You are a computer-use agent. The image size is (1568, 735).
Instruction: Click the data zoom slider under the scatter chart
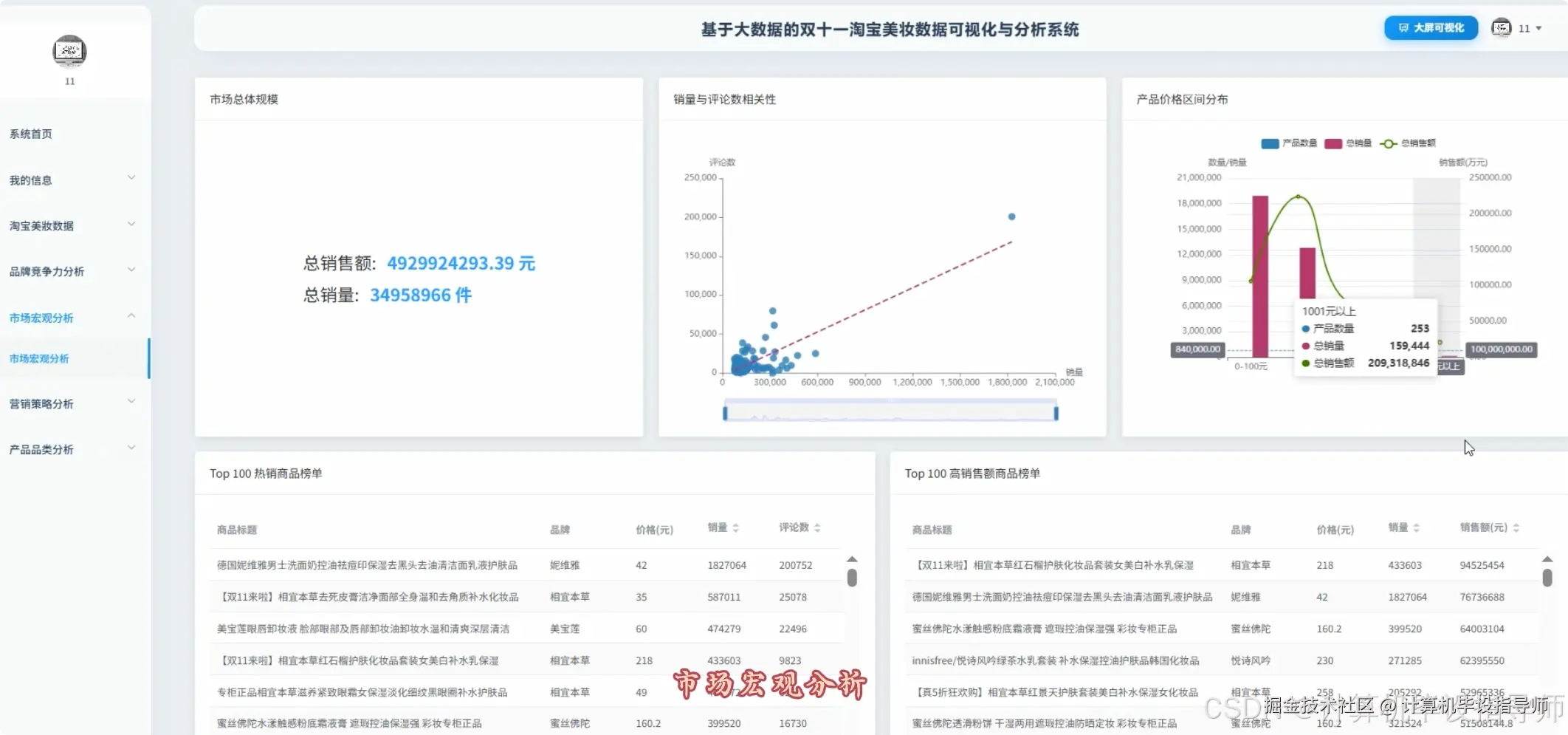(889, 411)
